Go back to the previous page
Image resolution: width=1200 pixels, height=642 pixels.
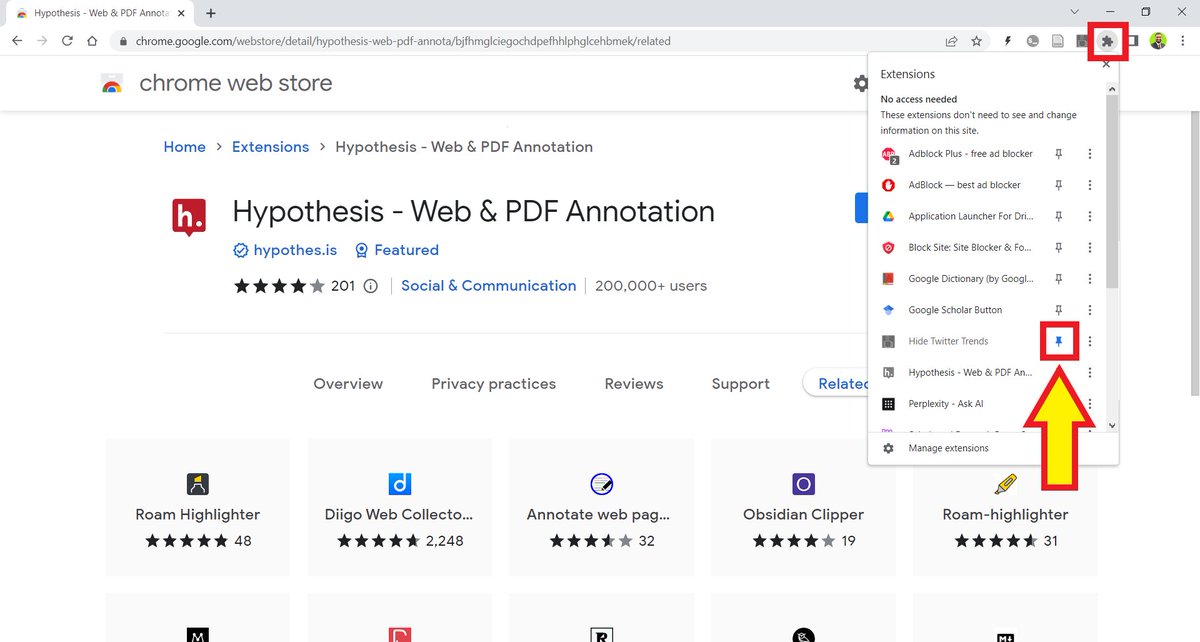pos(17,41)
